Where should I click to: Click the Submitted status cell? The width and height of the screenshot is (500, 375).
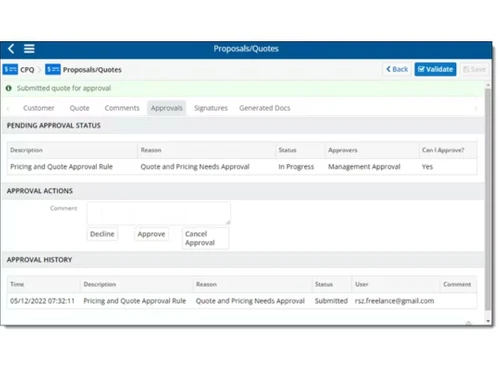click(331, 301)
